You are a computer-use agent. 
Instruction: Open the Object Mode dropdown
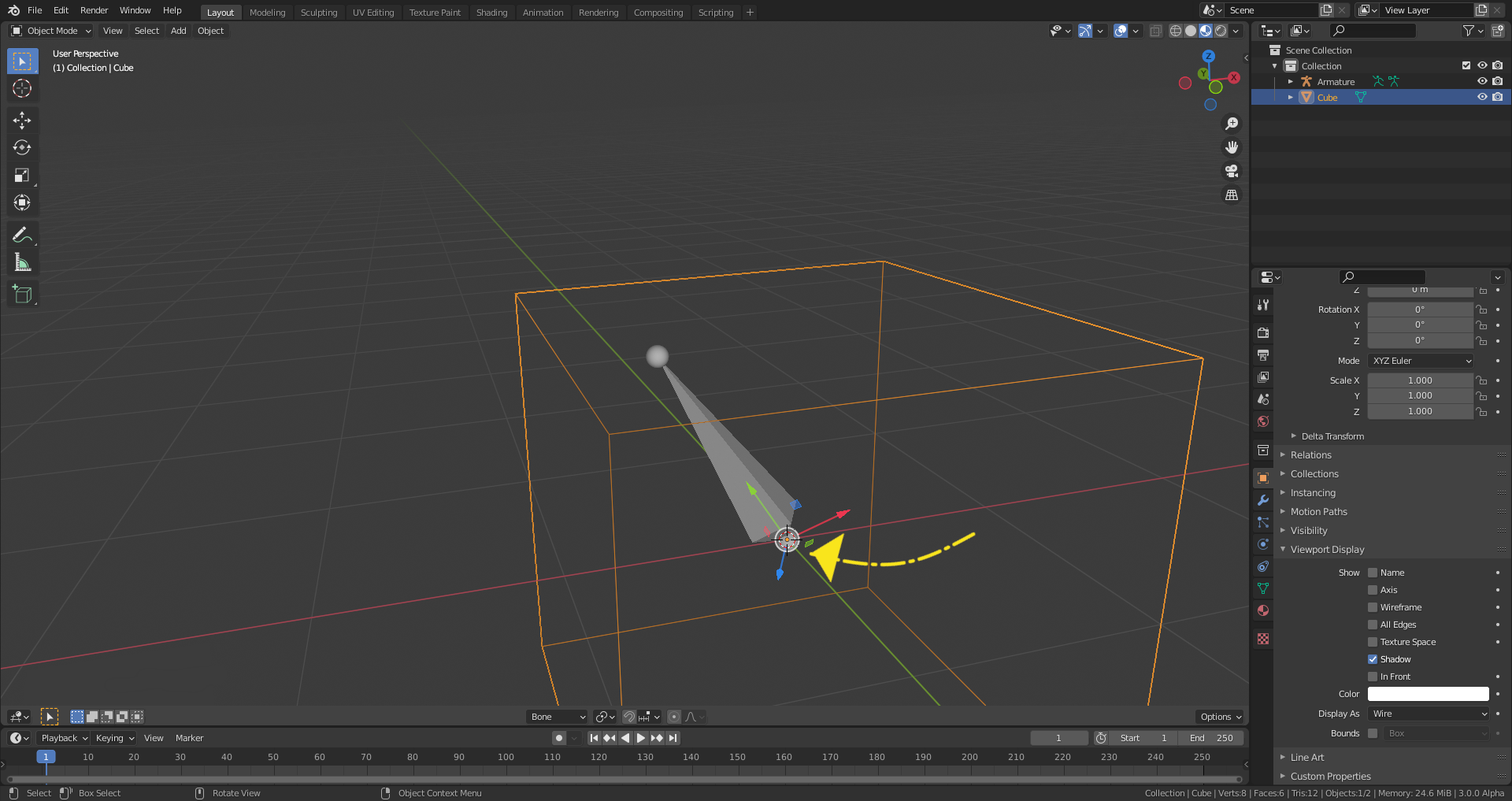click(51, 31)
